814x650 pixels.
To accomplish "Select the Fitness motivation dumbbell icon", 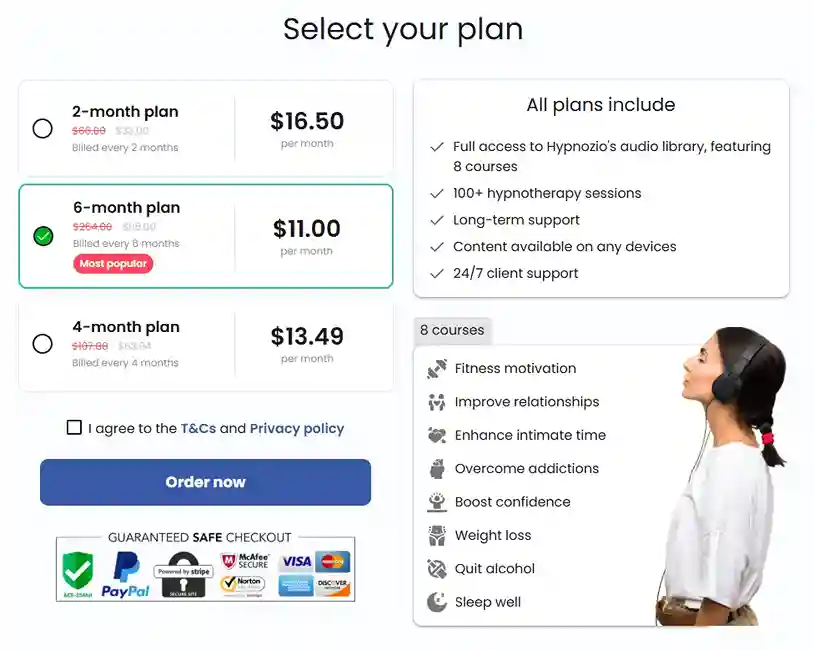I will coord(437,368).
